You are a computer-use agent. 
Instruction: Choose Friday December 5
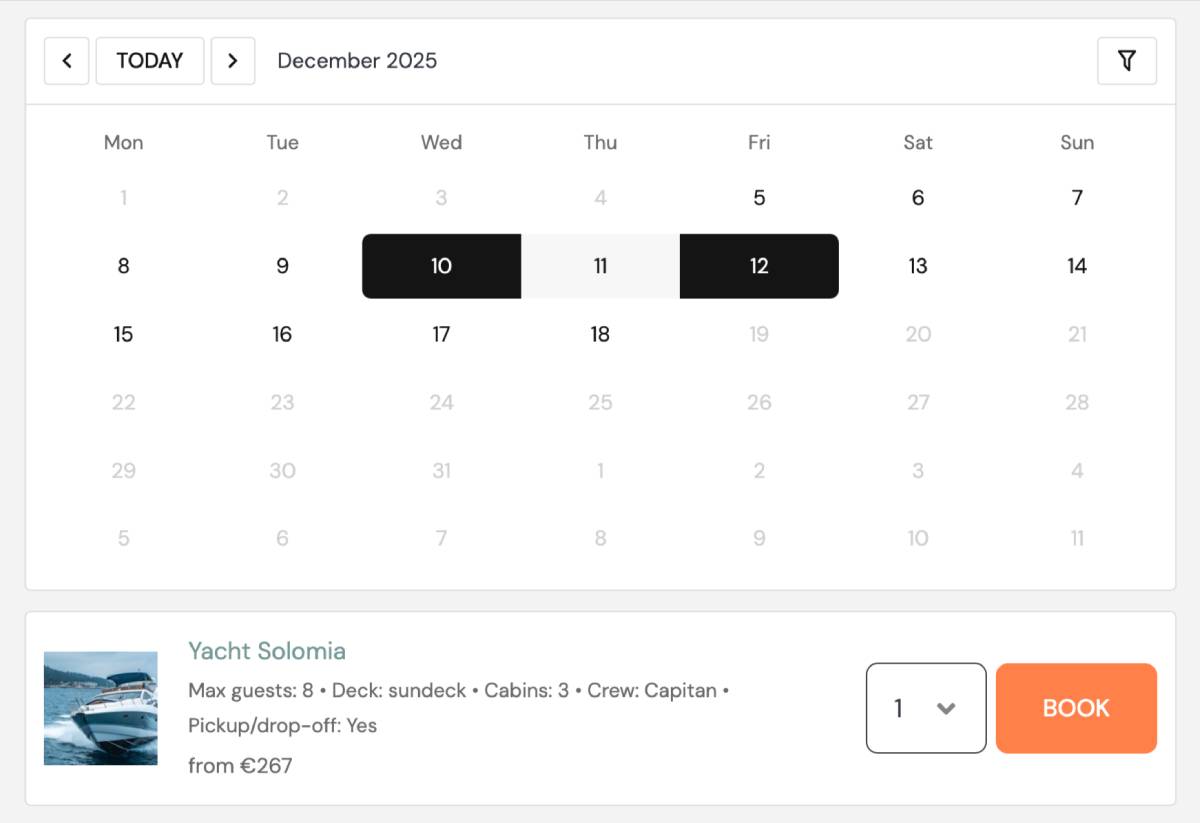click(759, 198)
